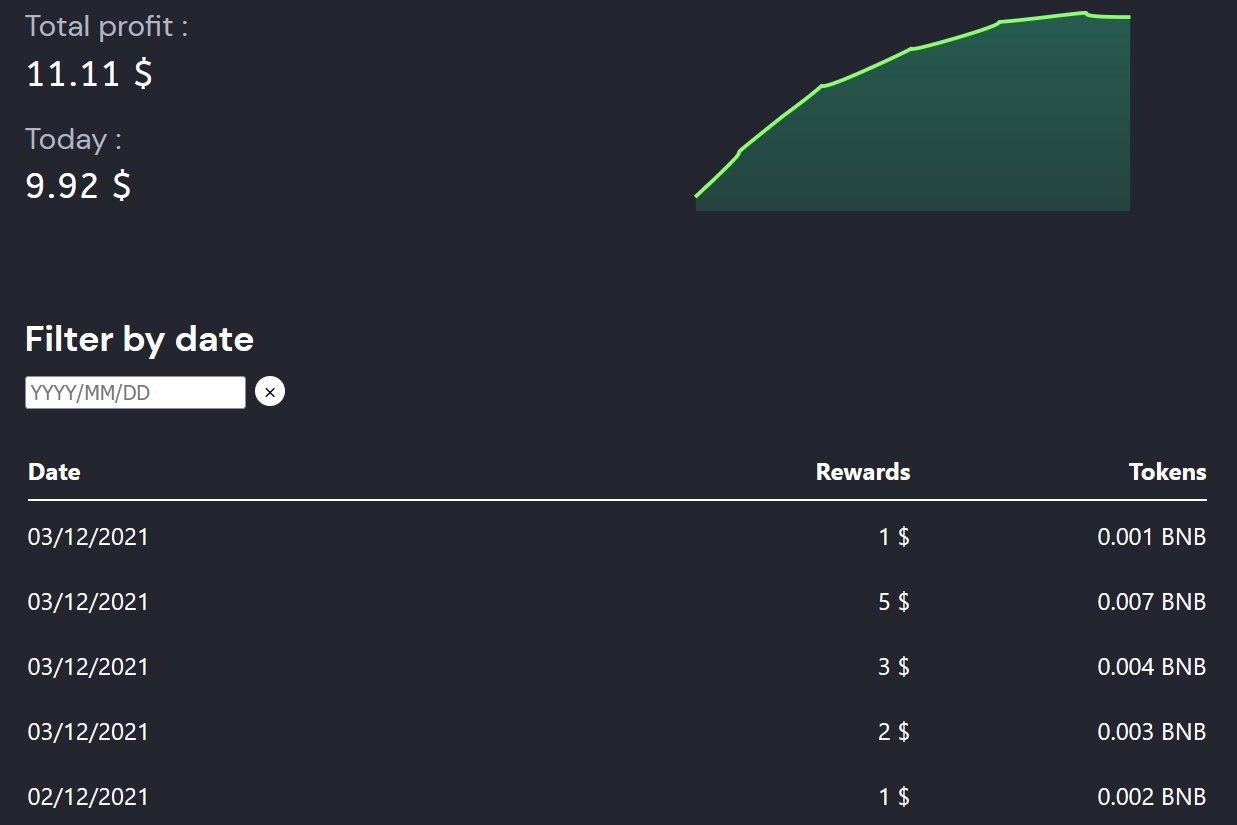Viewport: 1237px width, 825px height.
Task: Select the 0.004 BNB tokens cell
Action: tap(1151, 667)
